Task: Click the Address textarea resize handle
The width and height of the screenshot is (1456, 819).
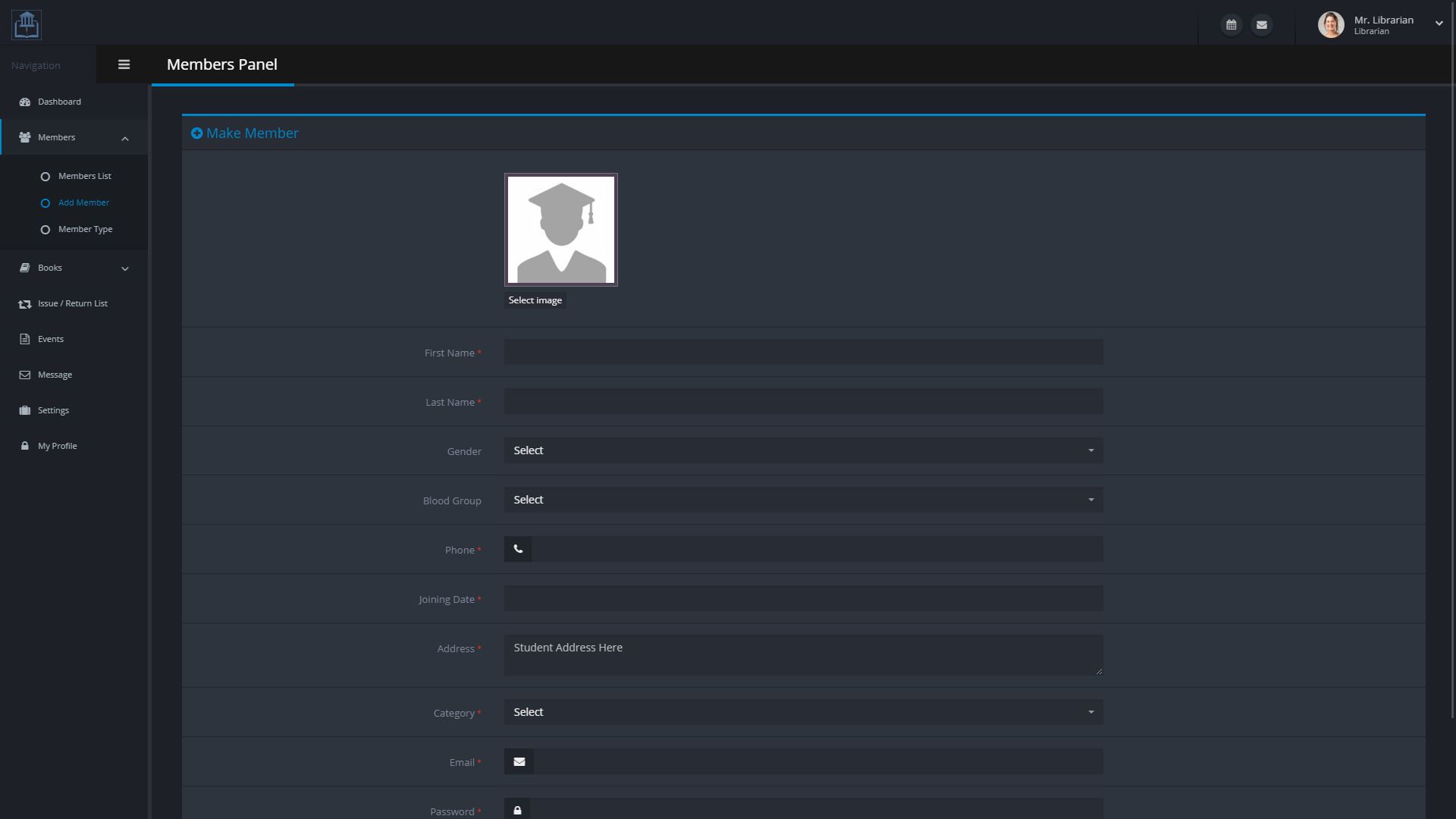Action: (x=1099, y=671)
